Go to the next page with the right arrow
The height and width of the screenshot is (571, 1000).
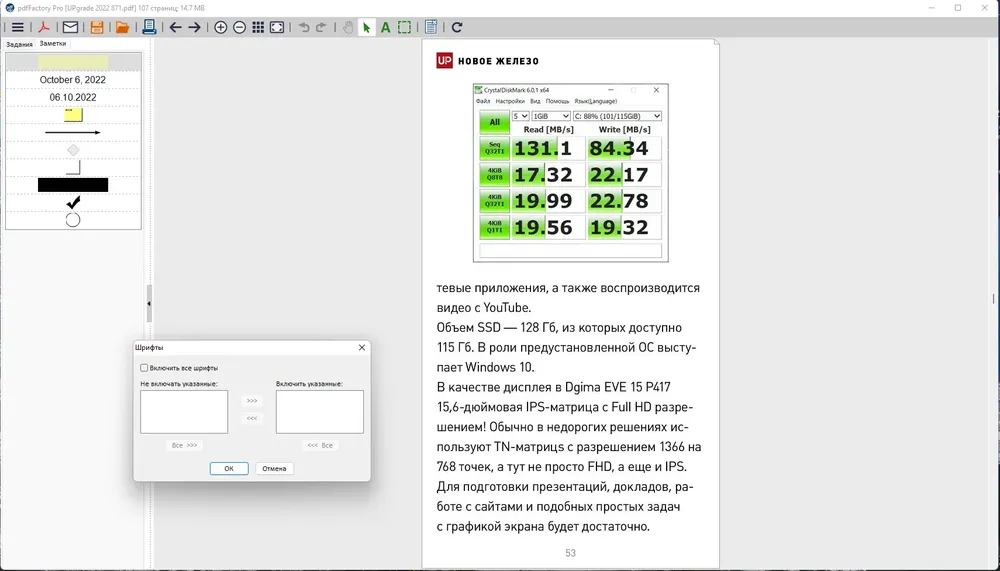coord(195,27)
